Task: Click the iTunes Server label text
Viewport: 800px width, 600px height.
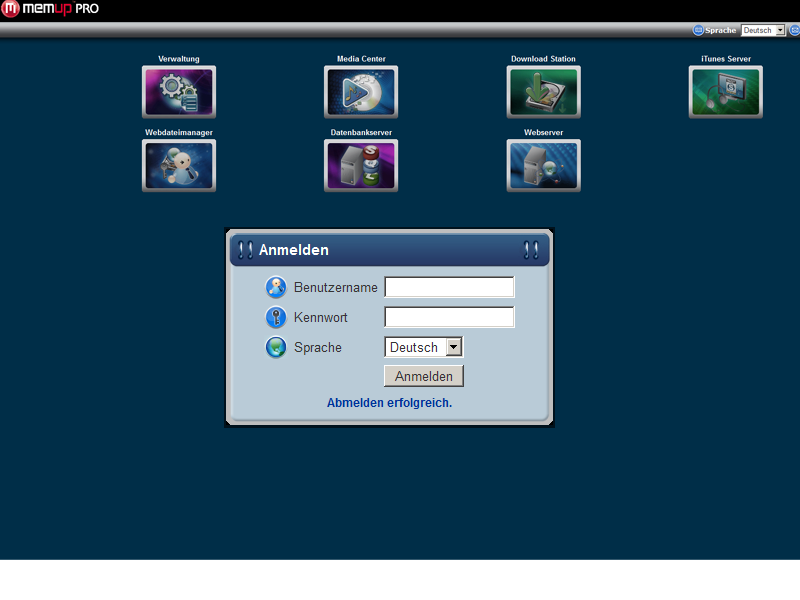Action: [726, 59]
